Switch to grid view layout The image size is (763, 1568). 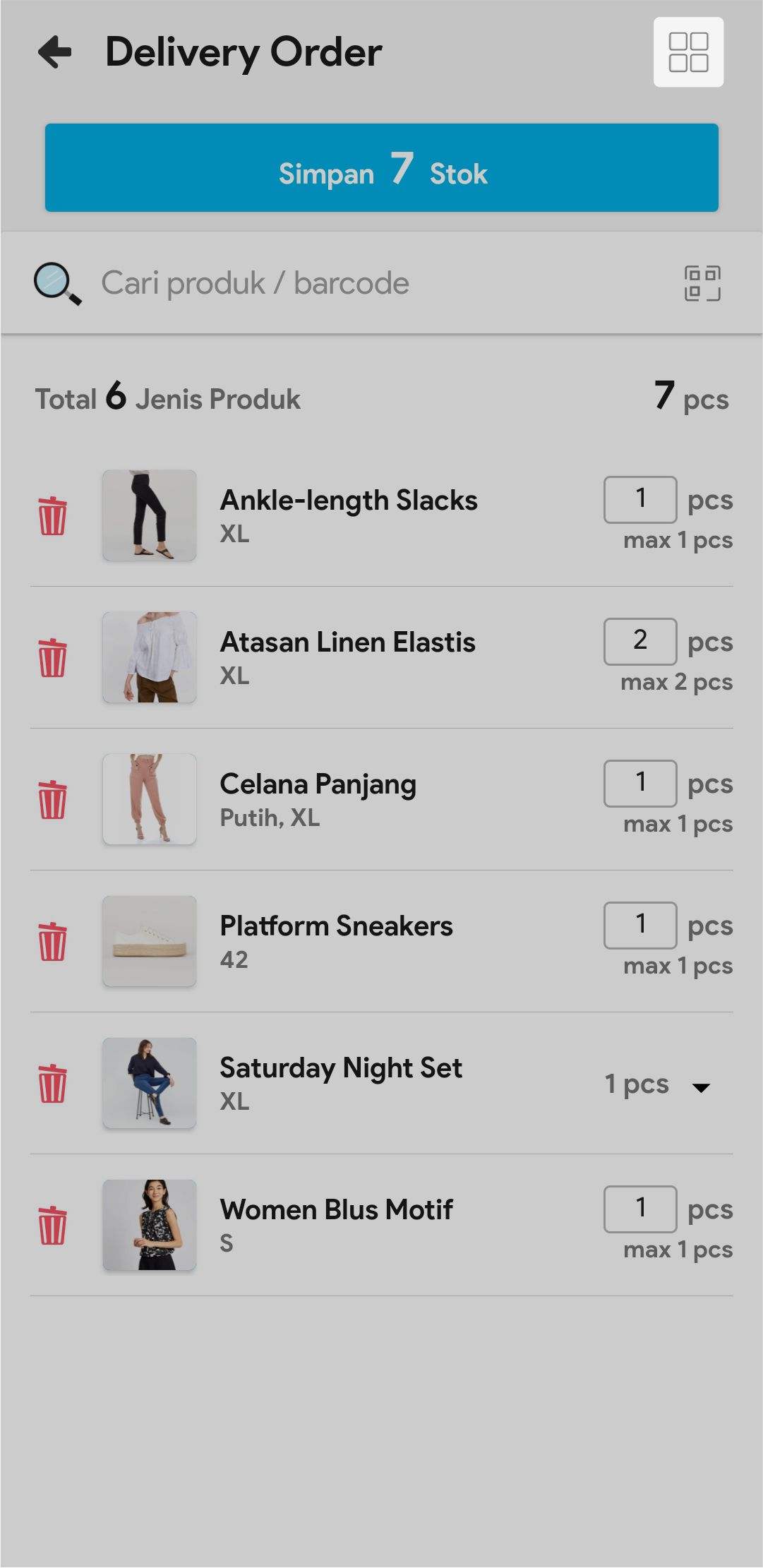click(x=688, y=52)
